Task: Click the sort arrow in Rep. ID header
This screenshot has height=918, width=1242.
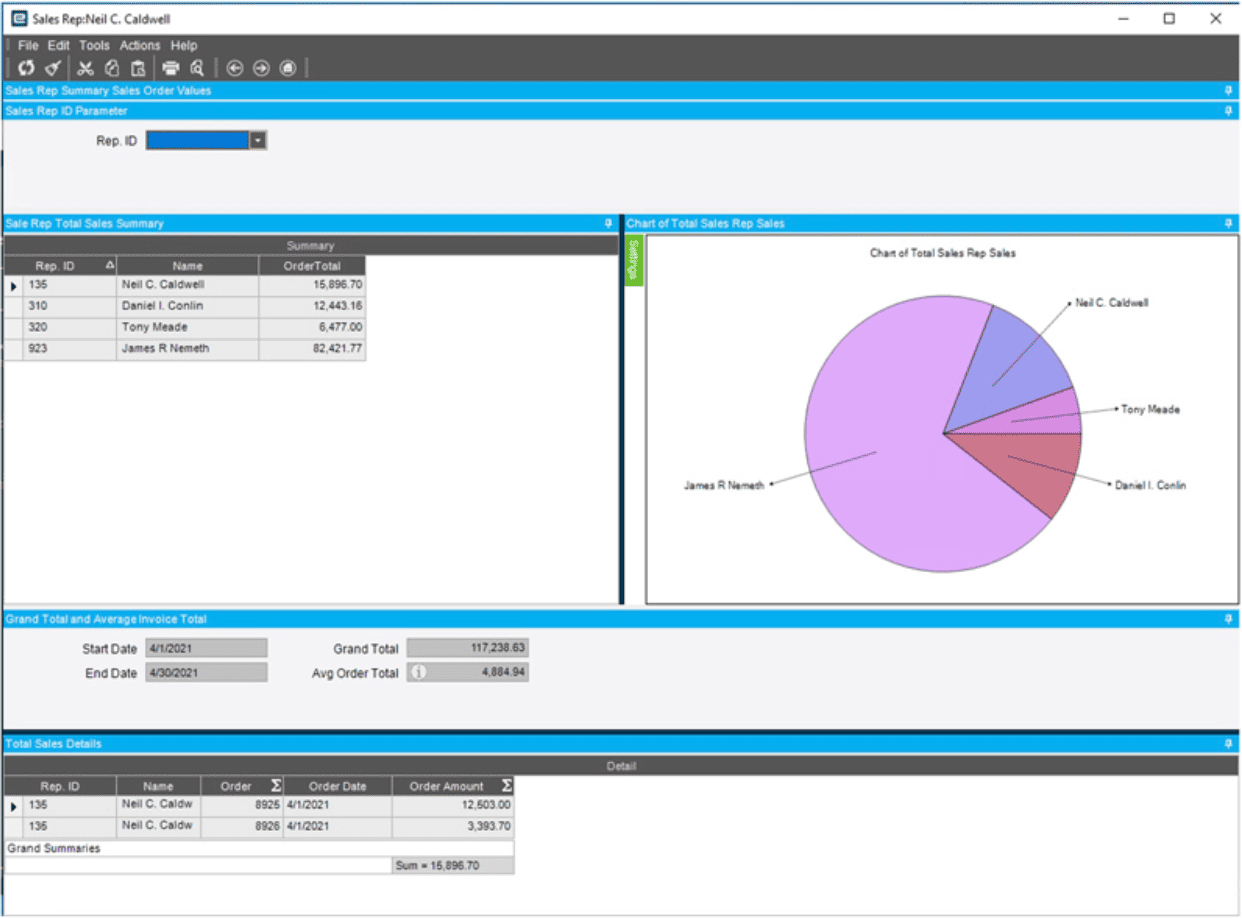Action: [x=110, y=265]
